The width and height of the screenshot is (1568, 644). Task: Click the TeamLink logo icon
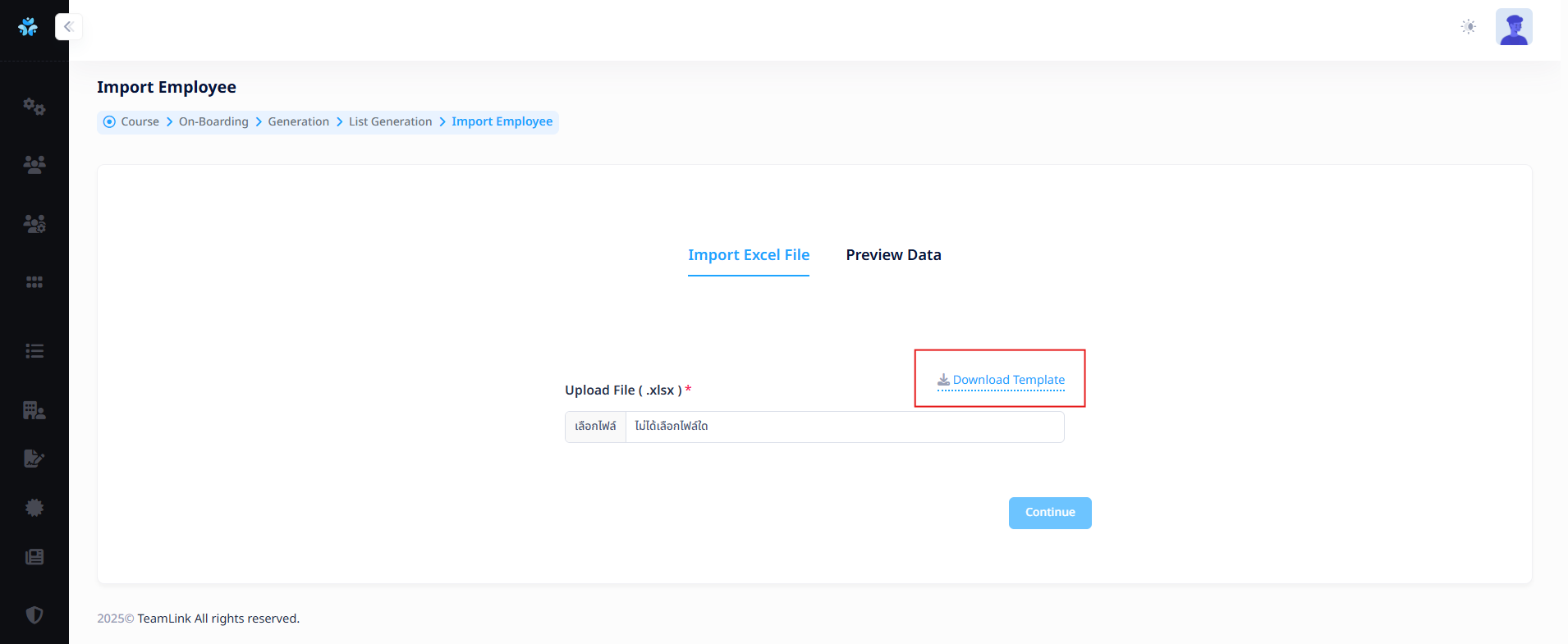coord(28,27)
